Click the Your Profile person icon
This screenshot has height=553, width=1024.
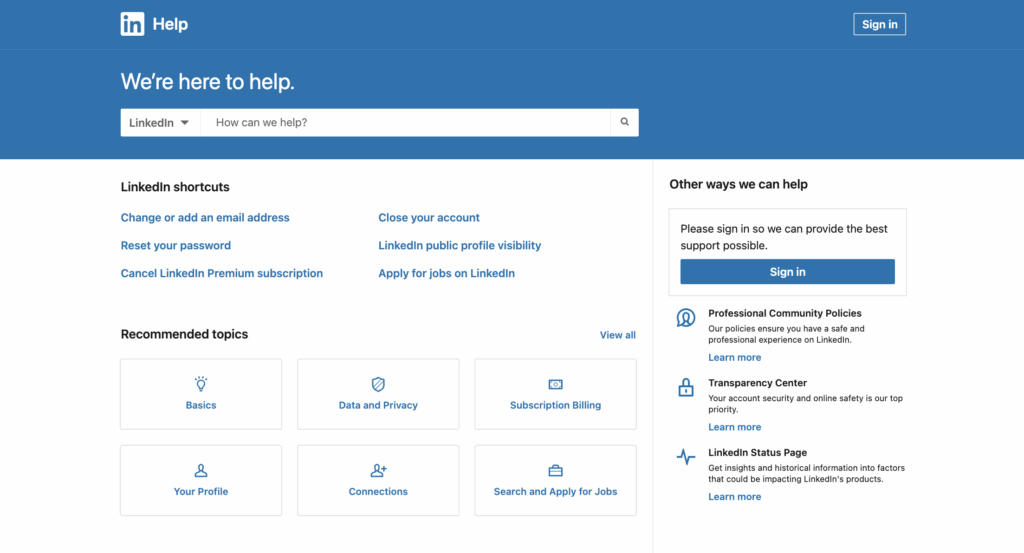click(200, 470)
